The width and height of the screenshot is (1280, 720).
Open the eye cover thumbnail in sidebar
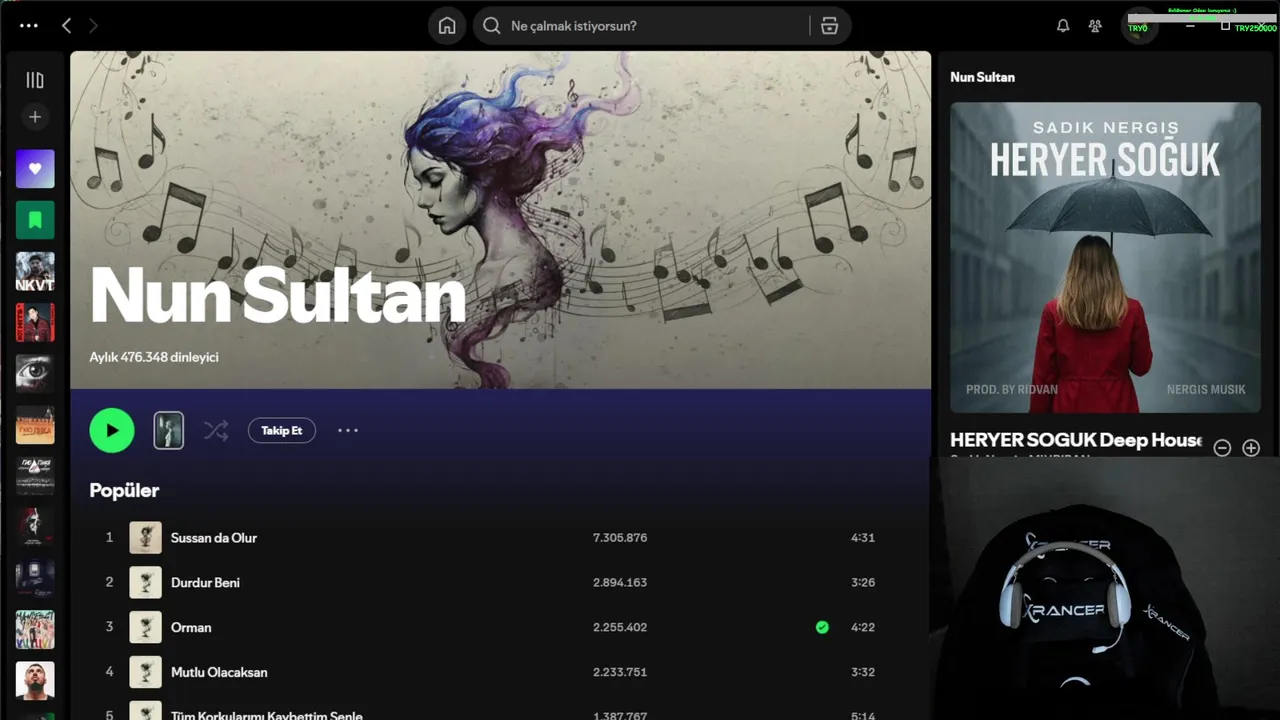pos(35,373)
